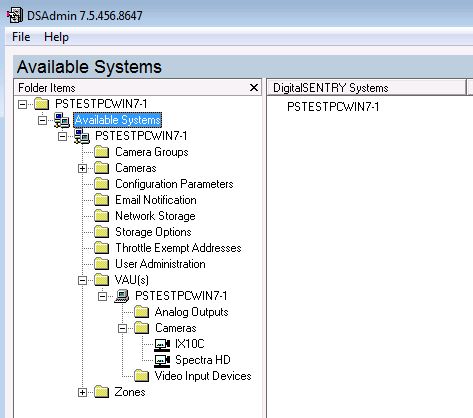Click the Camera Groups folder icon
This screenshot has height=418, width=473.
(x=102, y=152)
